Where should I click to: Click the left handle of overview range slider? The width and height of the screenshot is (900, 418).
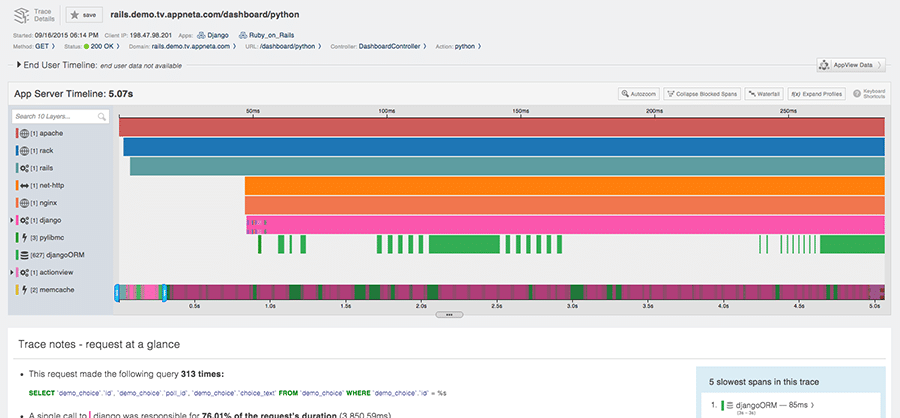117,291
